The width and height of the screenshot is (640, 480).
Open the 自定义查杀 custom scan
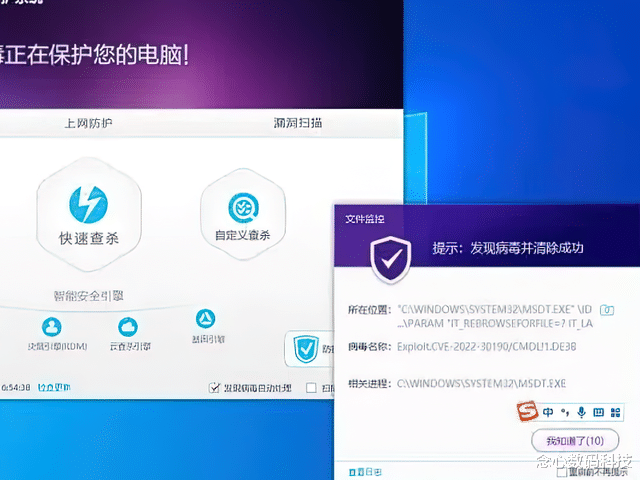243,214
